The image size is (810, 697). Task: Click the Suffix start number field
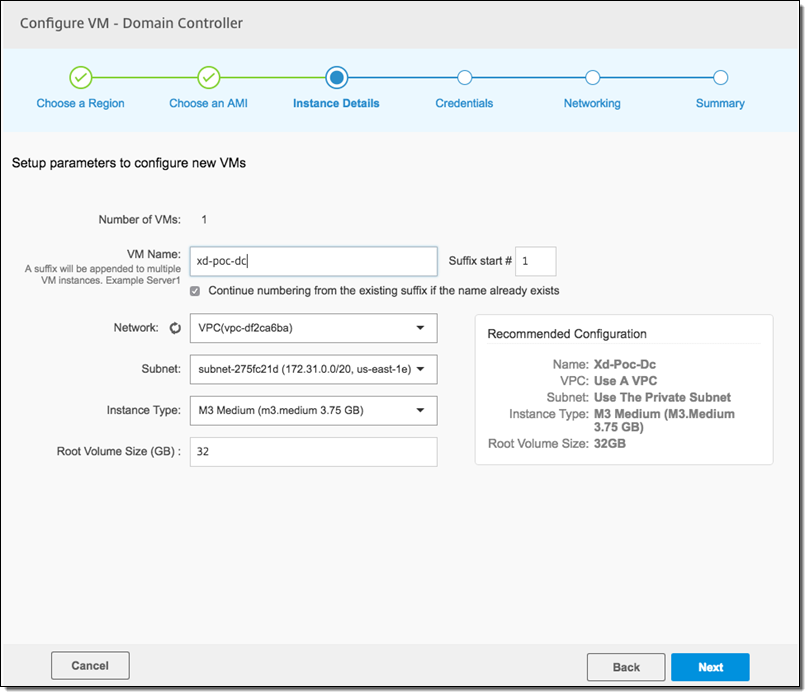click(x=536, y=261)
